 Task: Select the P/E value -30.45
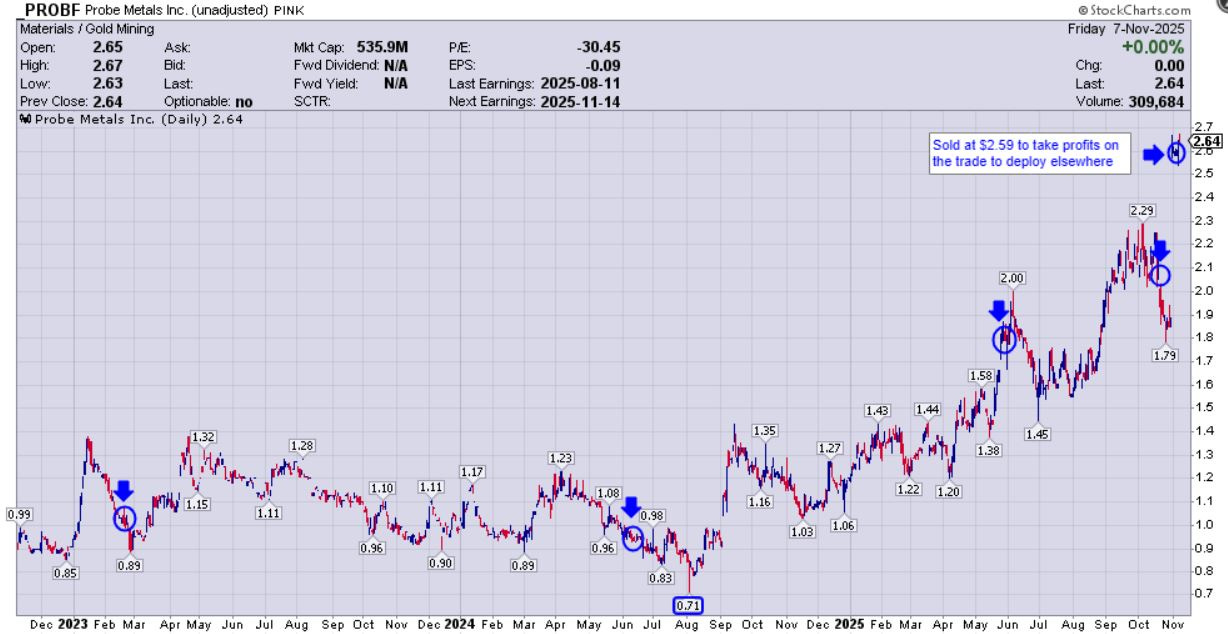click(x=597, y=47)
